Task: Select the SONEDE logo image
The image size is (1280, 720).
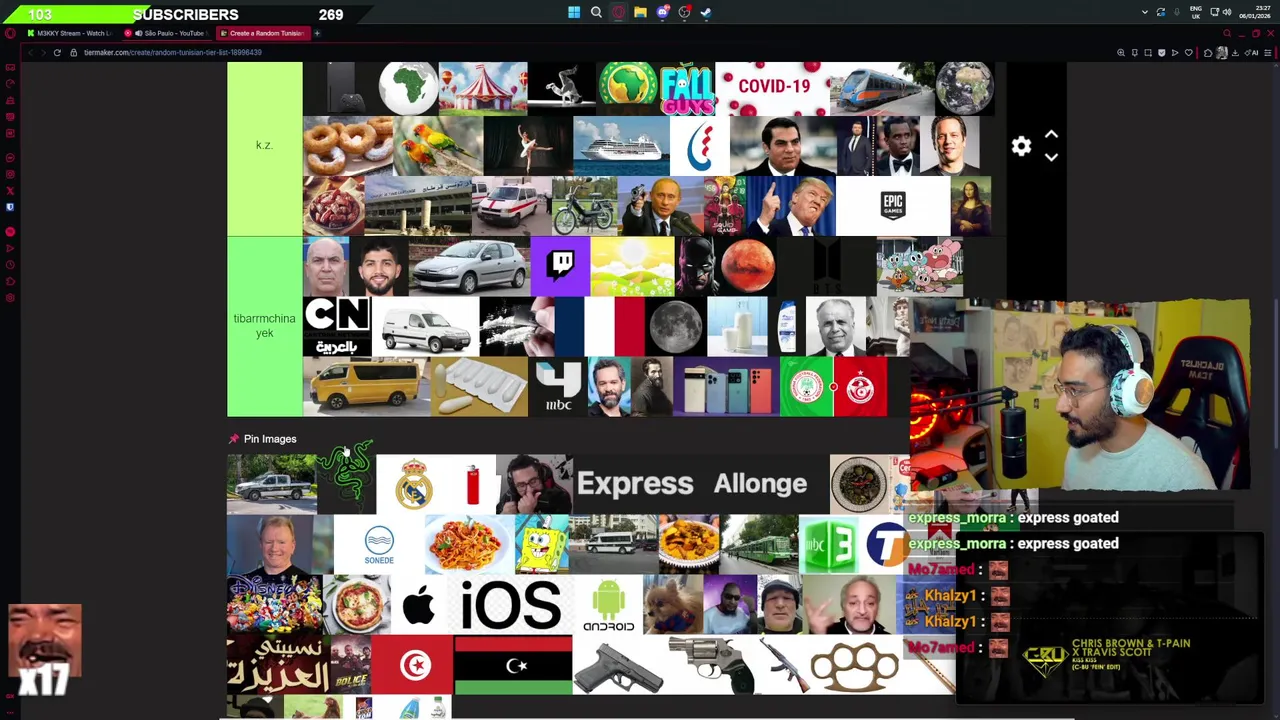Action: click(379, 545)
